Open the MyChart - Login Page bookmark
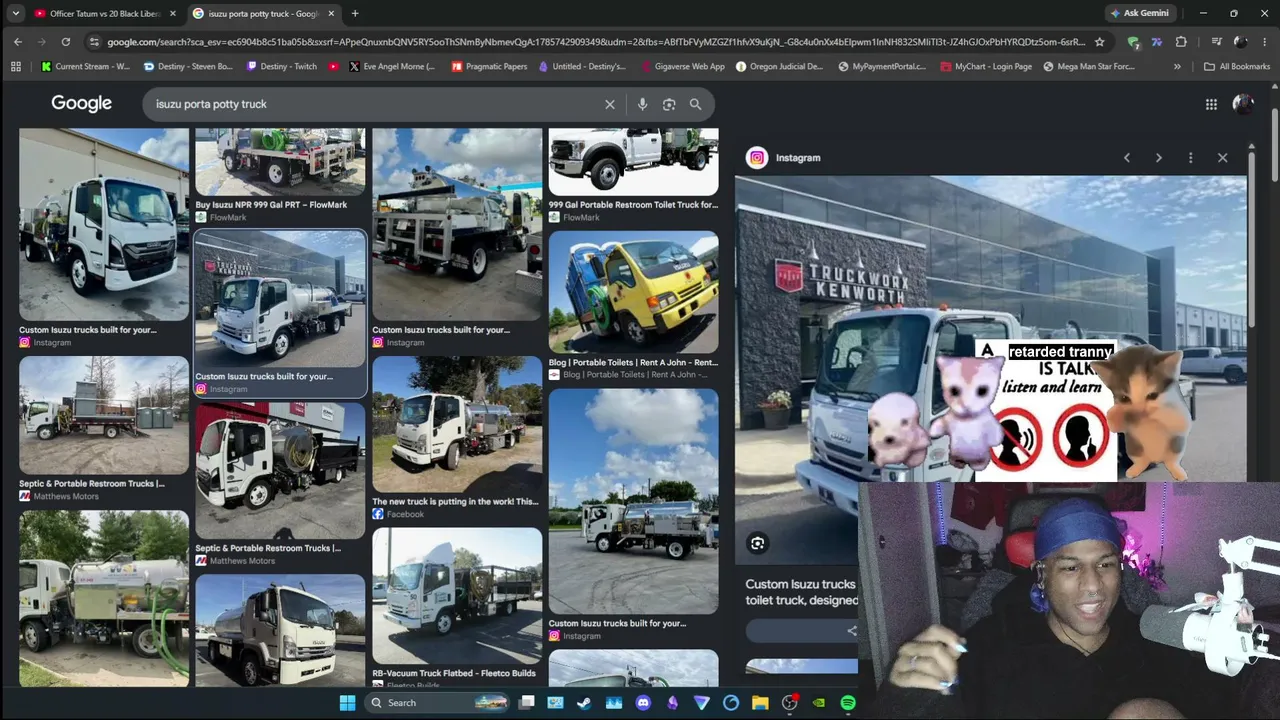Viewport: 1280px width, 720px height. (985, 67)
